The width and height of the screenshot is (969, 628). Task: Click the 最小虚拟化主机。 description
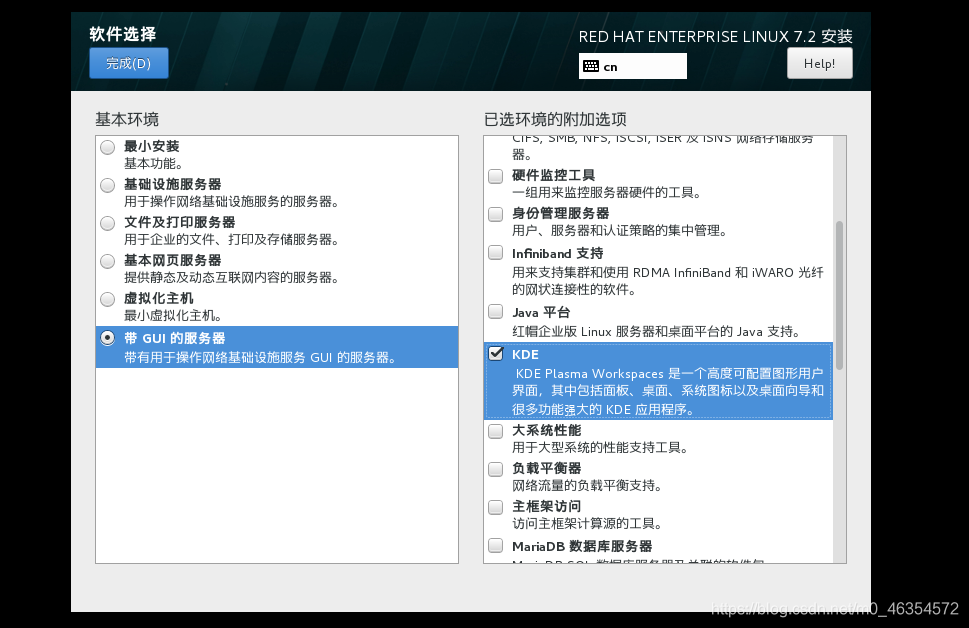173,315
